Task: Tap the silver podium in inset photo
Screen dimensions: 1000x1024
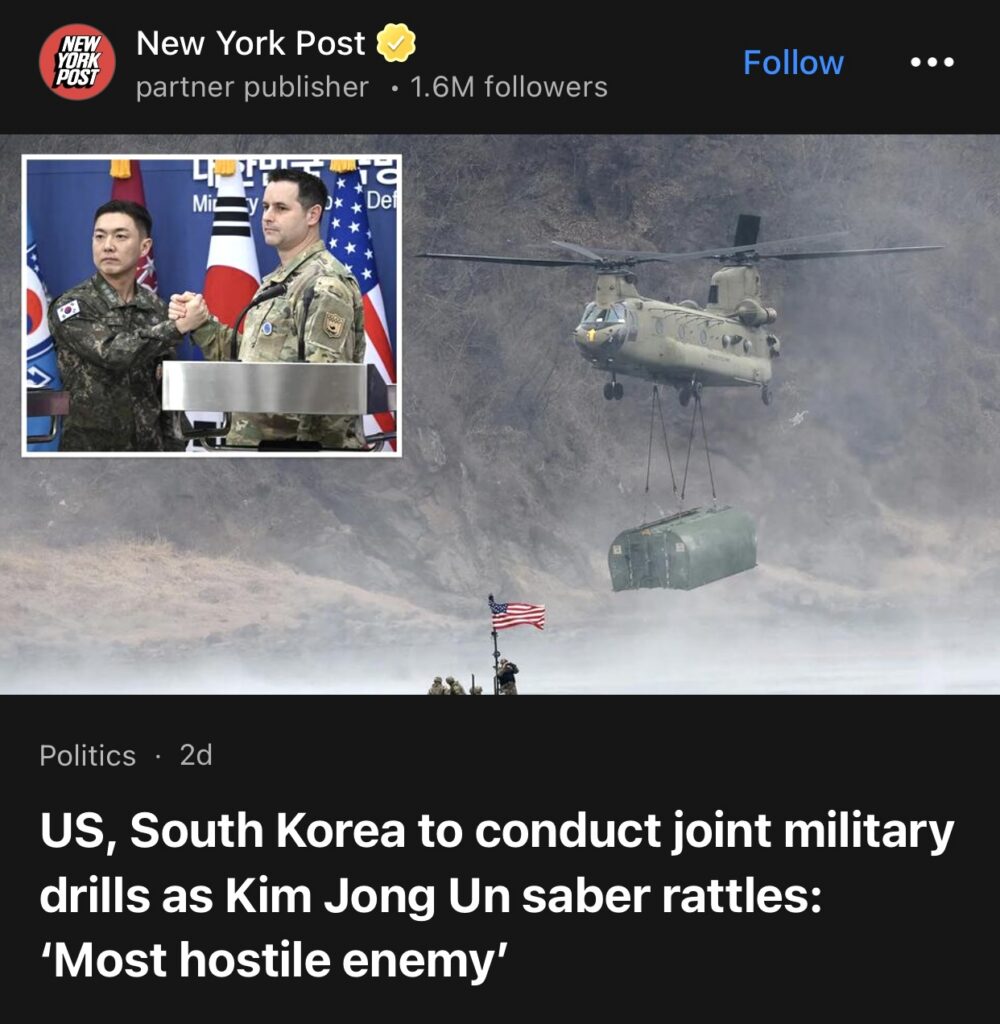Action: [x=268, y=387]
